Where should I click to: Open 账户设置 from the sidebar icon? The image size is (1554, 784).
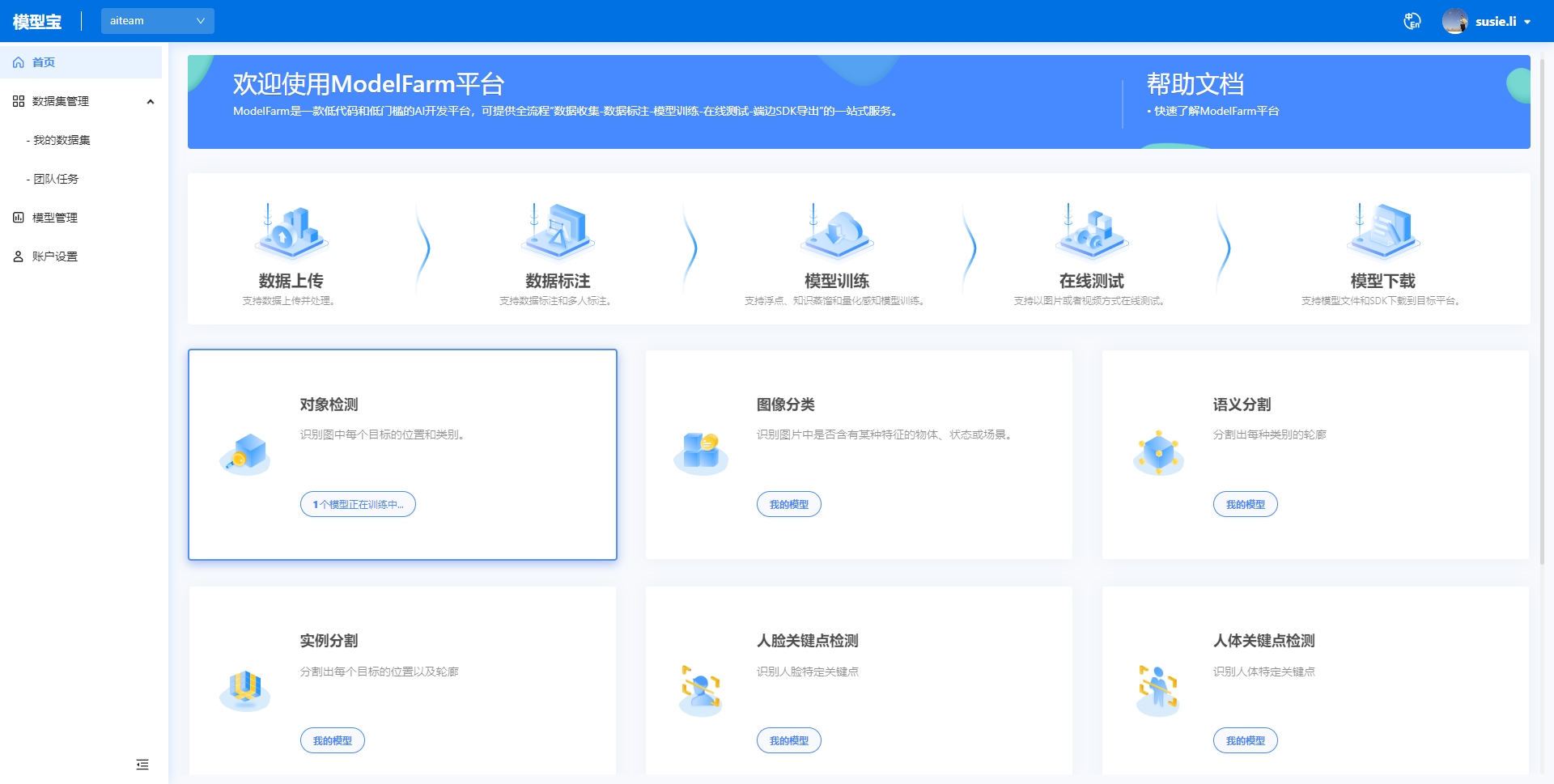(x=18, y=256)
